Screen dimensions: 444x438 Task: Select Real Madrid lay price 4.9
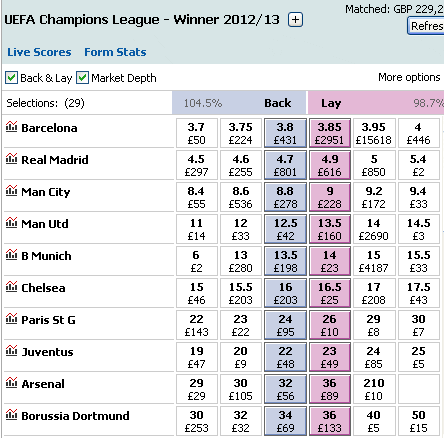[x=330, y=165]
